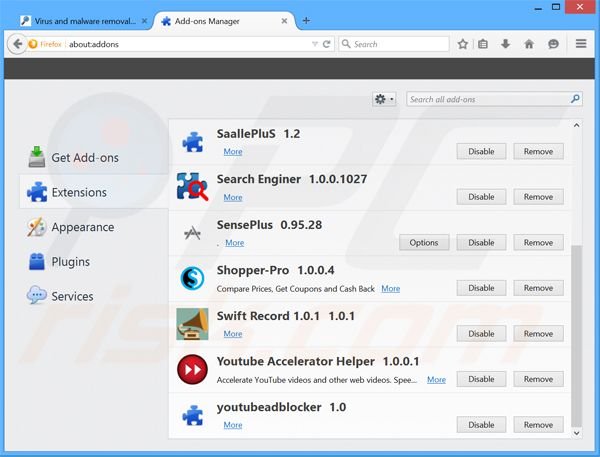The height and width of the screenshot is (457, 600).
Task: Go back with the browser back arrow
Action: click(17, 44)
